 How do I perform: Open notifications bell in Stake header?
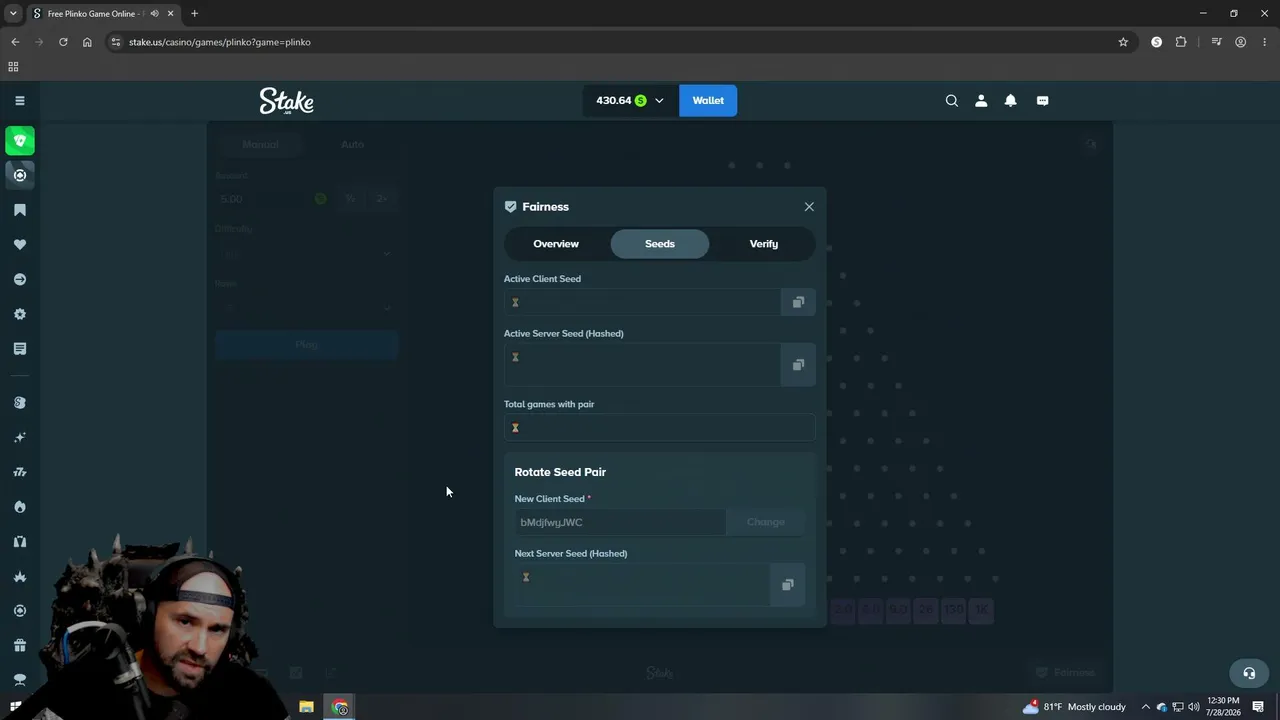coord(1011,100)
